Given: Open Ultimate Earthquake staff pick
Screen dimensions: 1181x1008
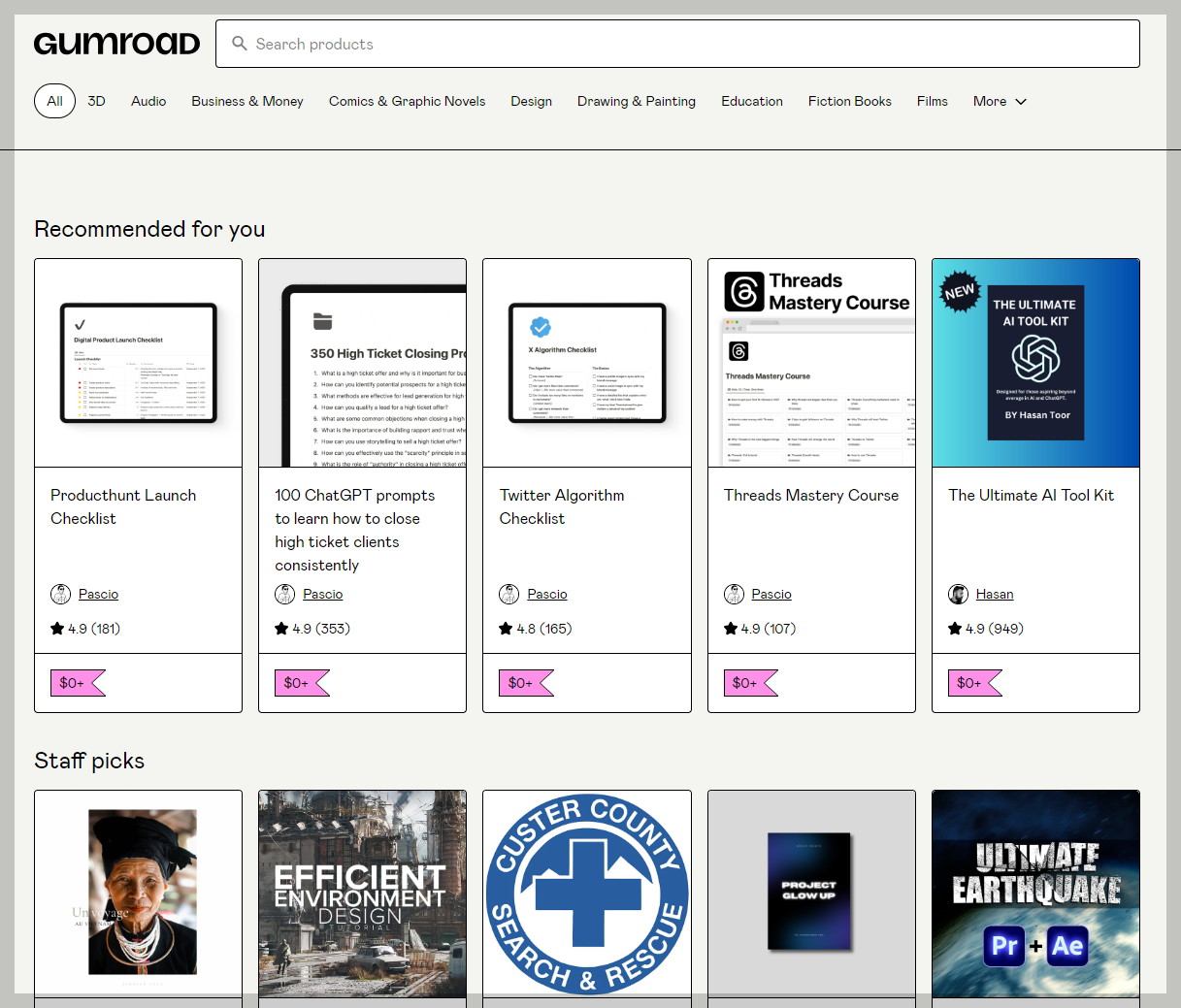Looking at the screenshot, I should (1035, 894).
